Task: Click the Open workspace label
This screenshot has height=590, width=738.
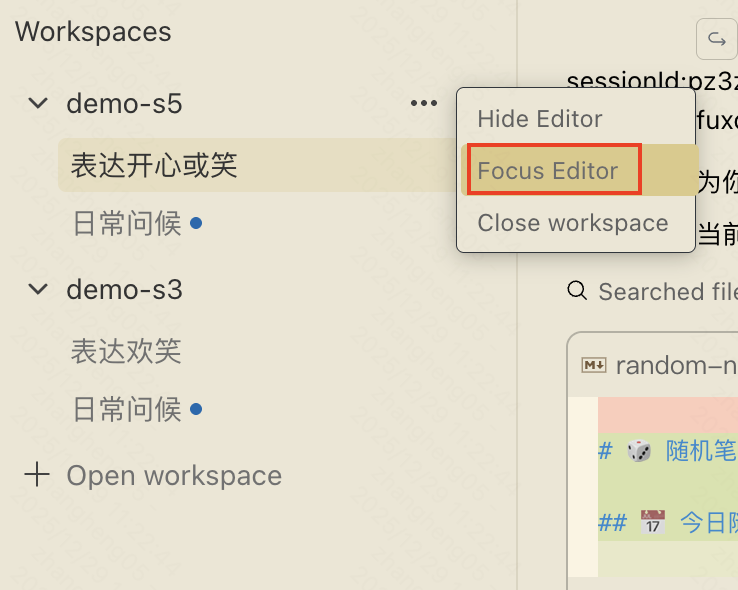Action: (x=174, y=475)
